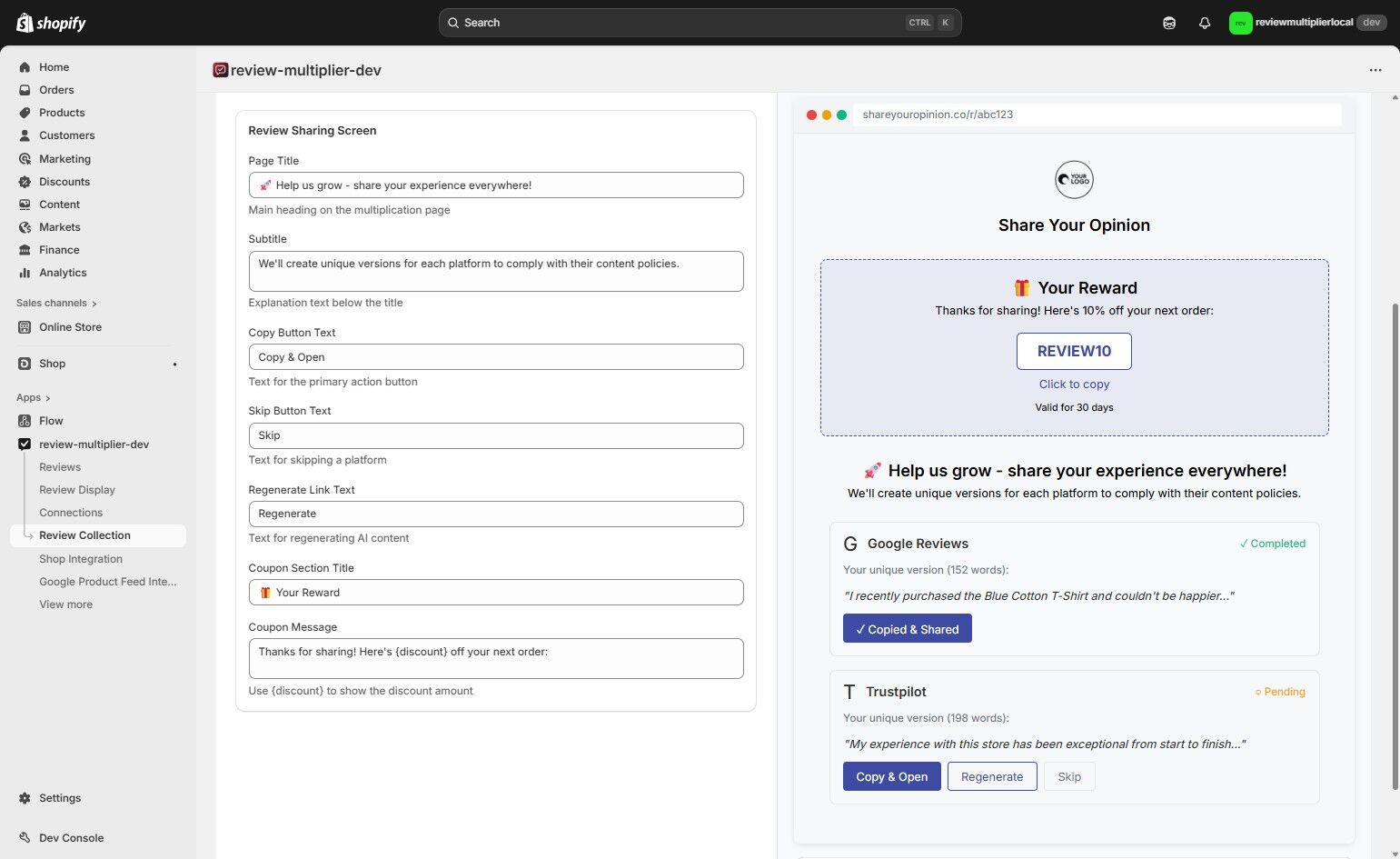Click the 'Review Sharing Screen' card heading

312,131
